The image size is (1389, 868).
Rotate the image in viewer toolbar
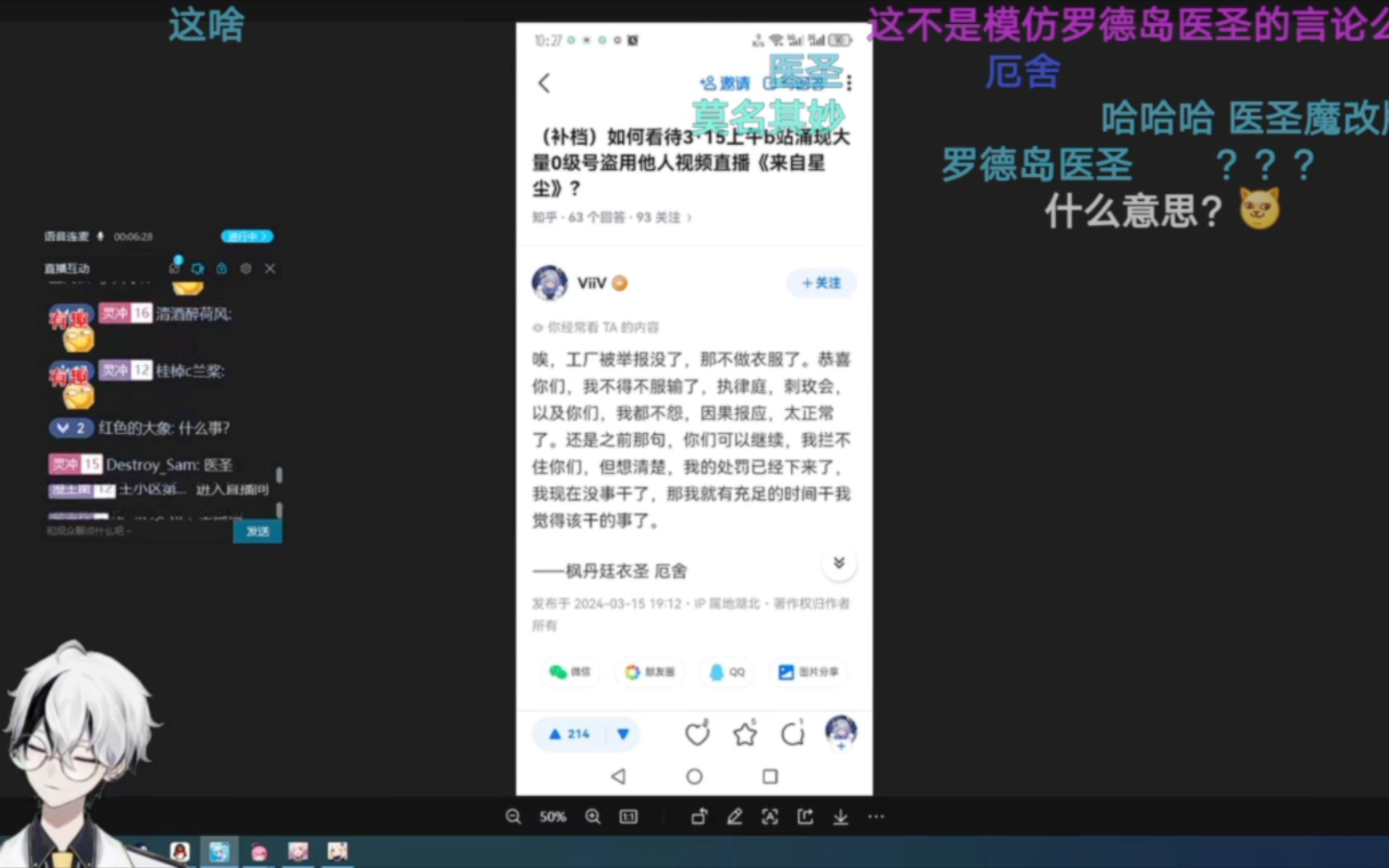tap(699, 817)
